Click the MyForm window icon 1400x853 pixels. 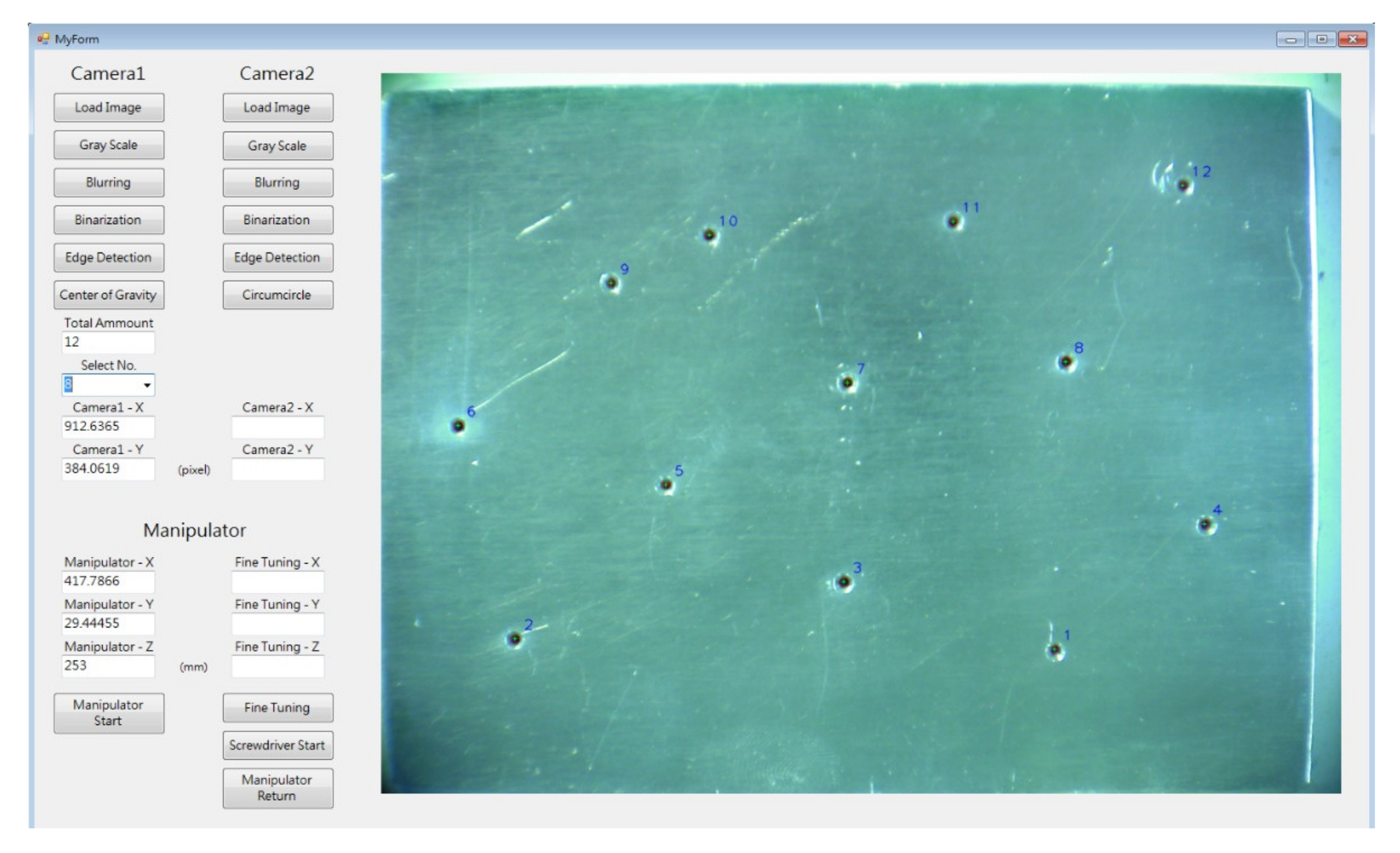click(x=43, y=39)
